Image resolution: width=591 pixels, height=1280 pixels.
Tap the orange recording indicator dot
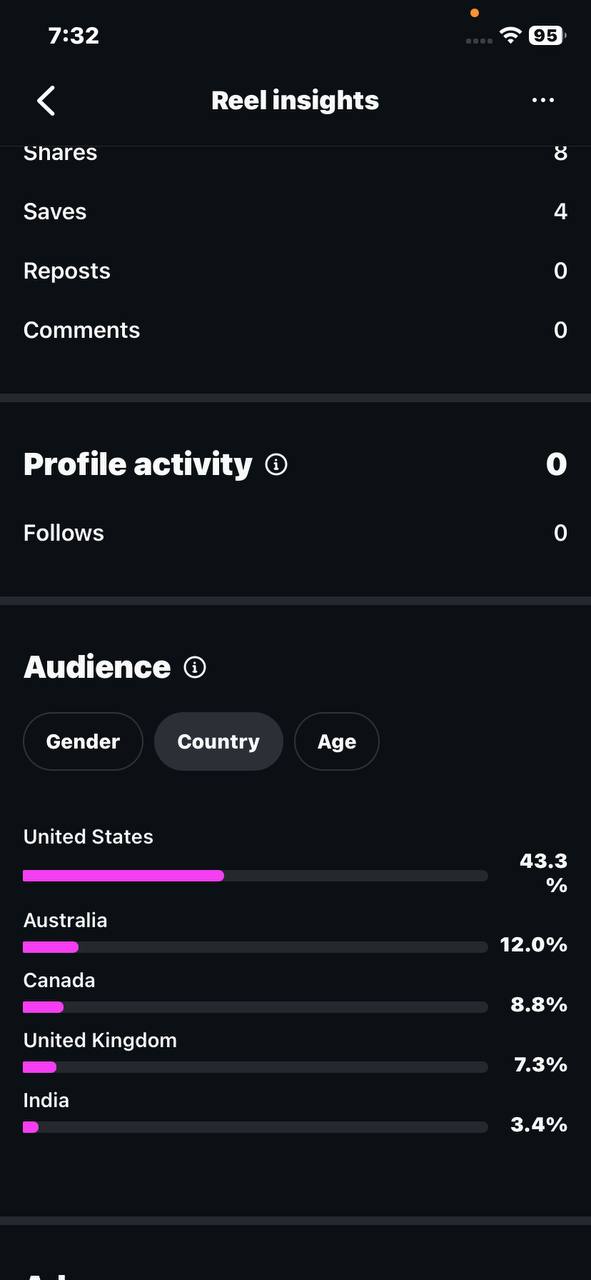pos(475,13)
